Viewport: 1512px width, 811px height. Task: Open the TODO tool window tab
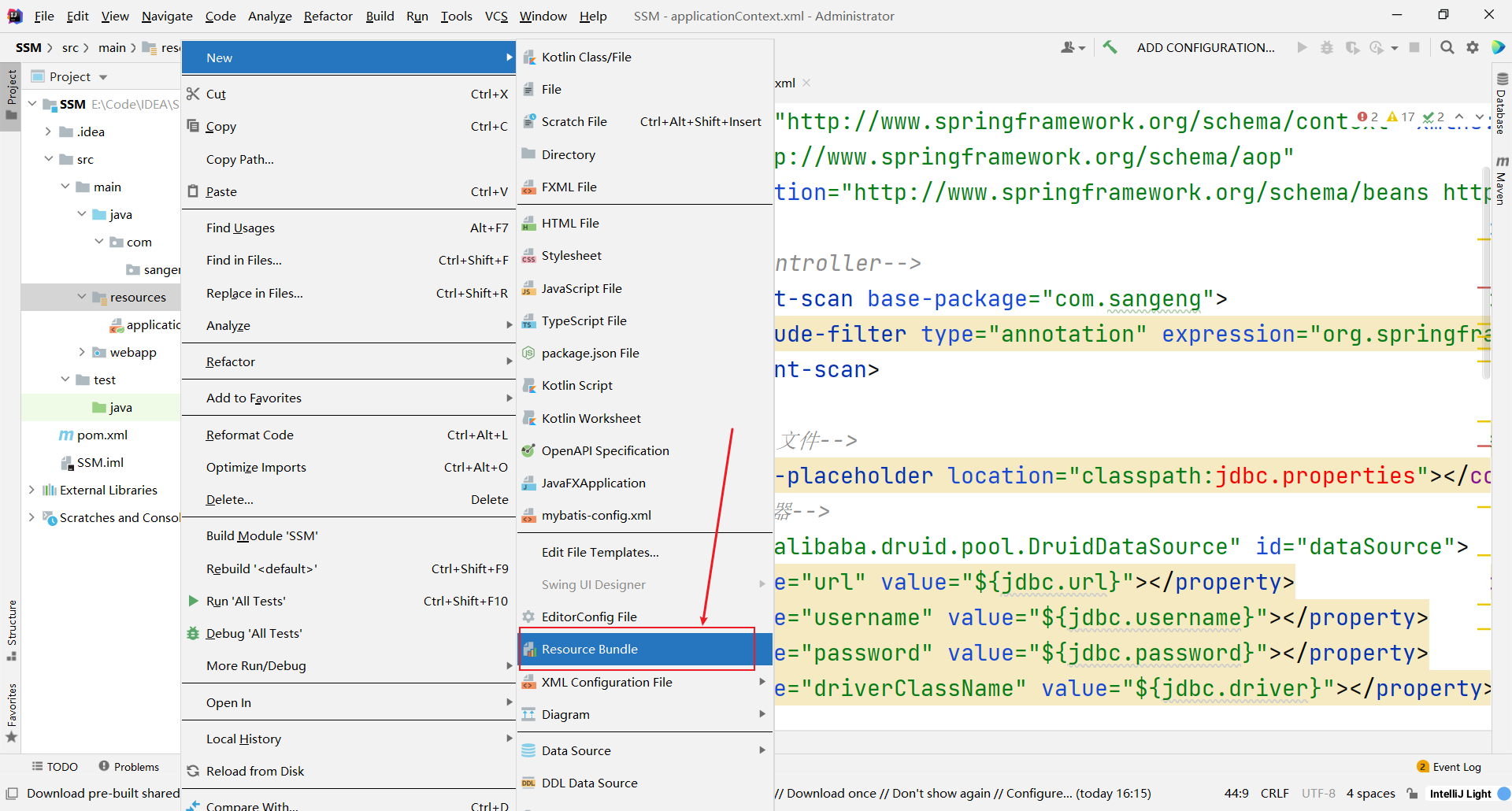click(55, 766)
